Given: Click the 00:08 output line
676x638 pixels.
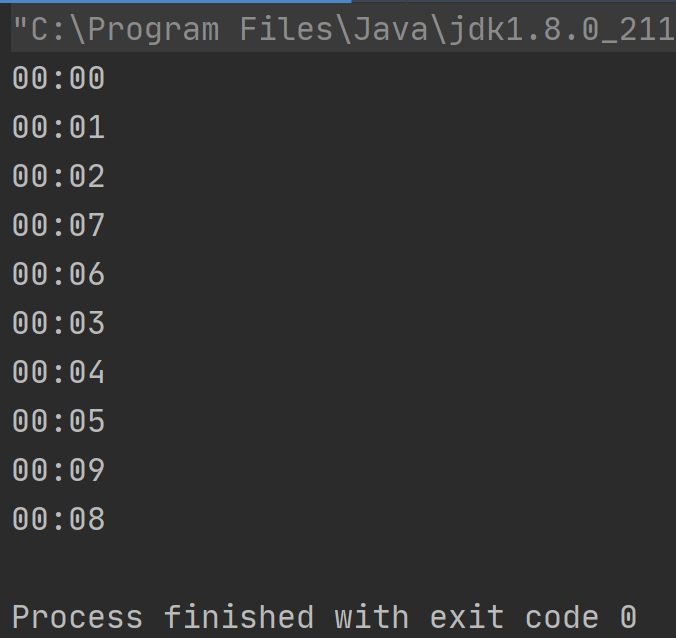Looking at the screenshot, I should click(59, 519).
